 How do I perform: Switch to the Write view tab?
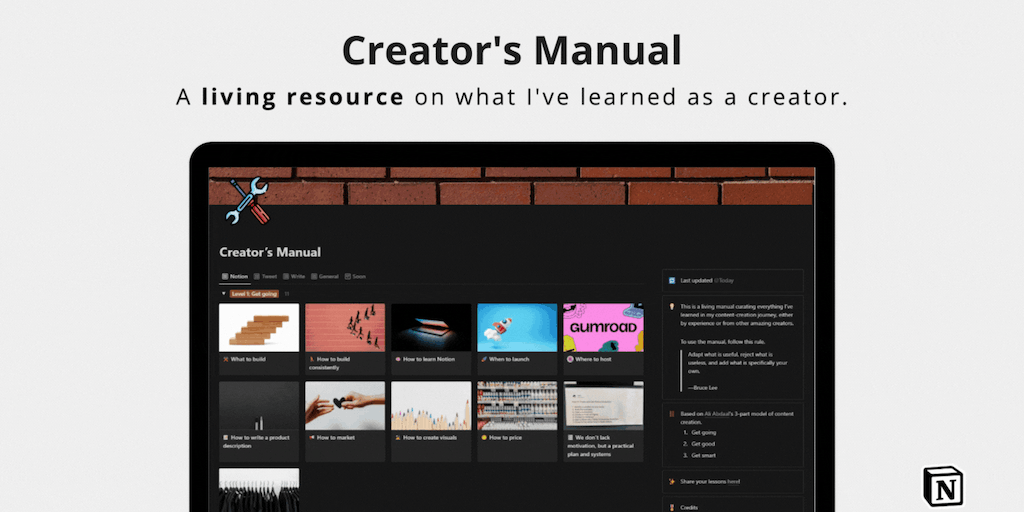294,276
